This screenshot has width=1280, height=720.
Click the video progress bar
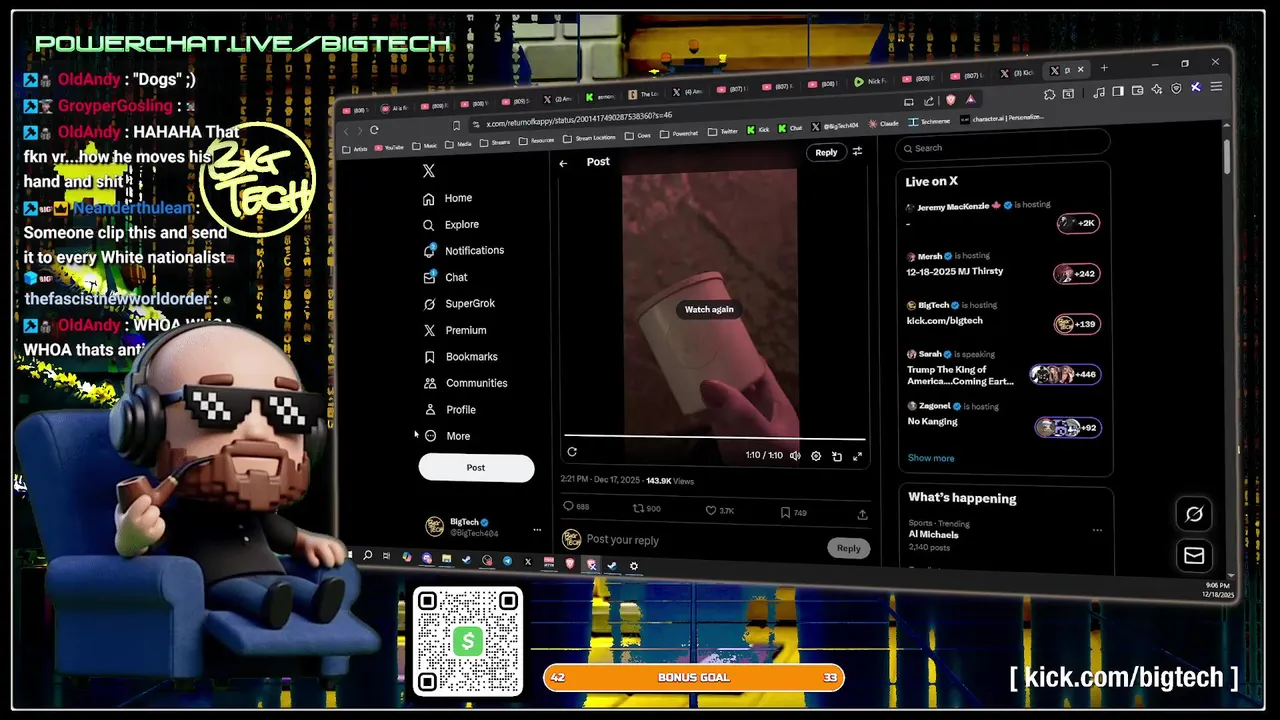(714, 438)
